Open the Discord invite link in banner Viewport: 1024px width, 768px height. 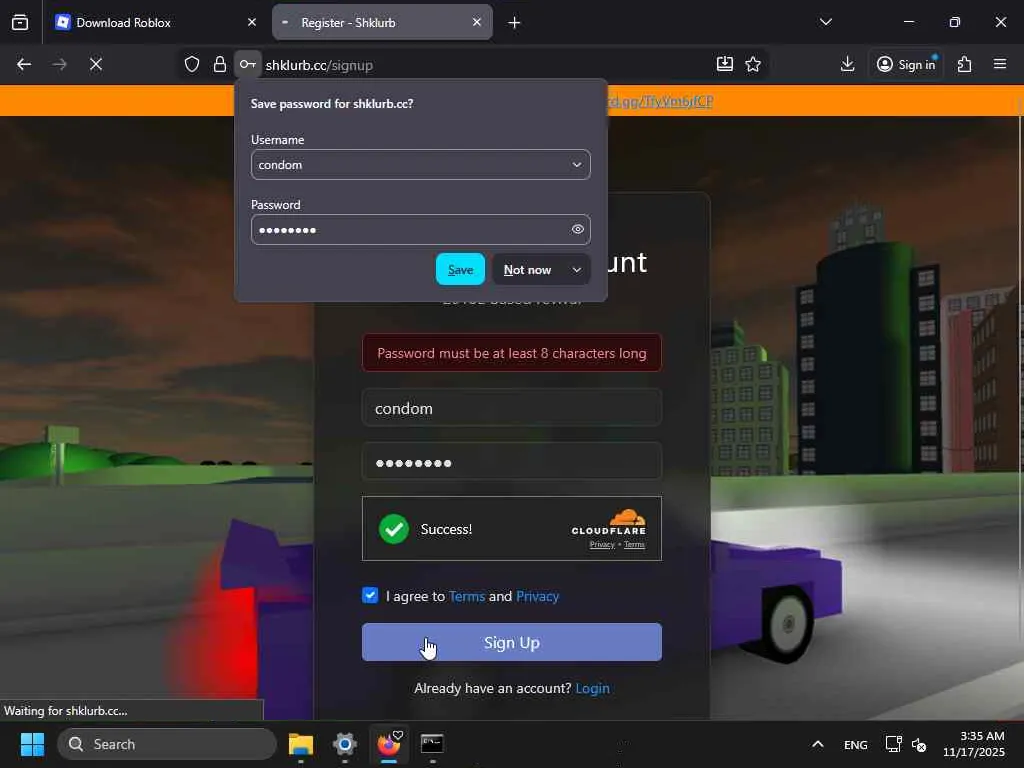660,101
